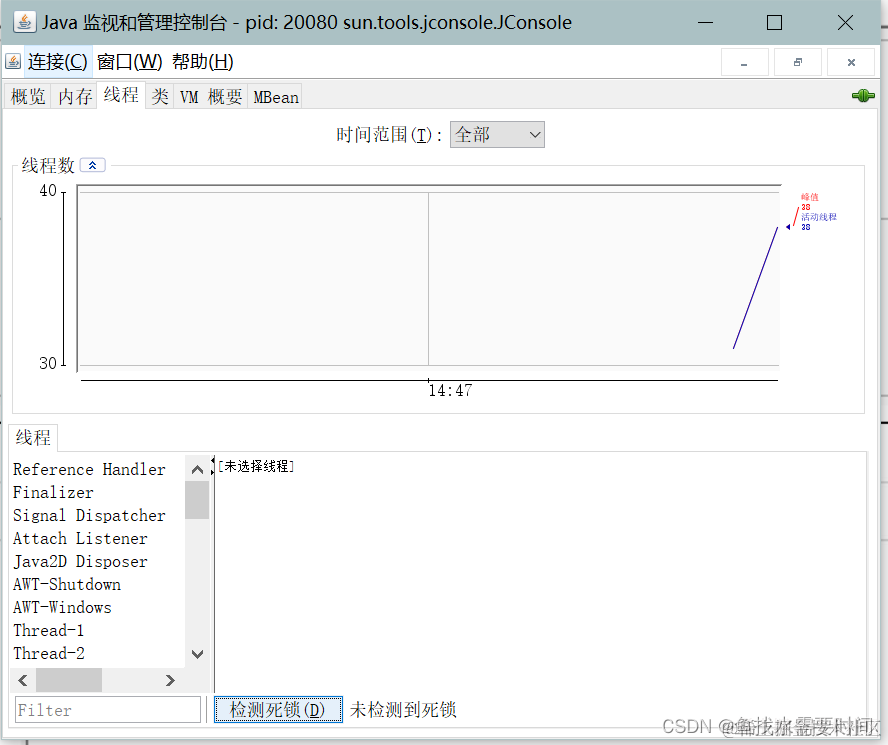Click the 峰值 legend label
This screenshot has width=888, height=745.
[x=809, y=197]
